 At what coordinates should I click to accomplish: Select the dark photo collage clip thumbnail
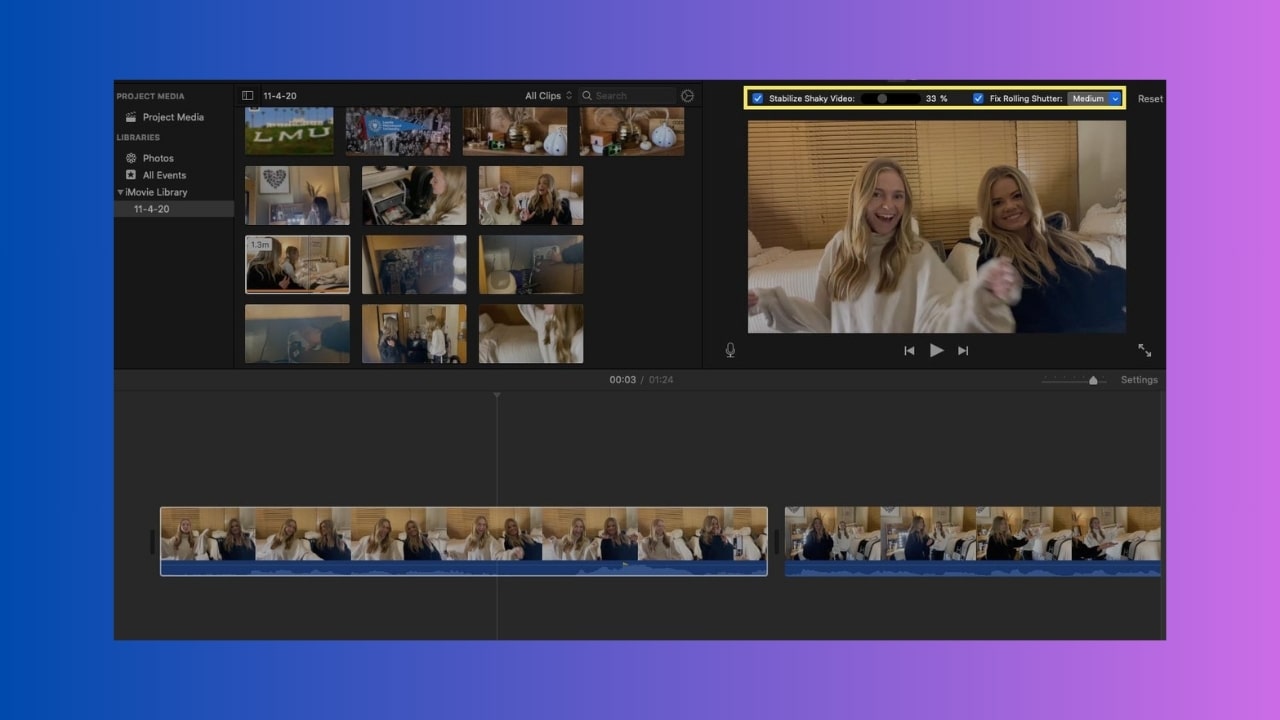tap(414, 264)
